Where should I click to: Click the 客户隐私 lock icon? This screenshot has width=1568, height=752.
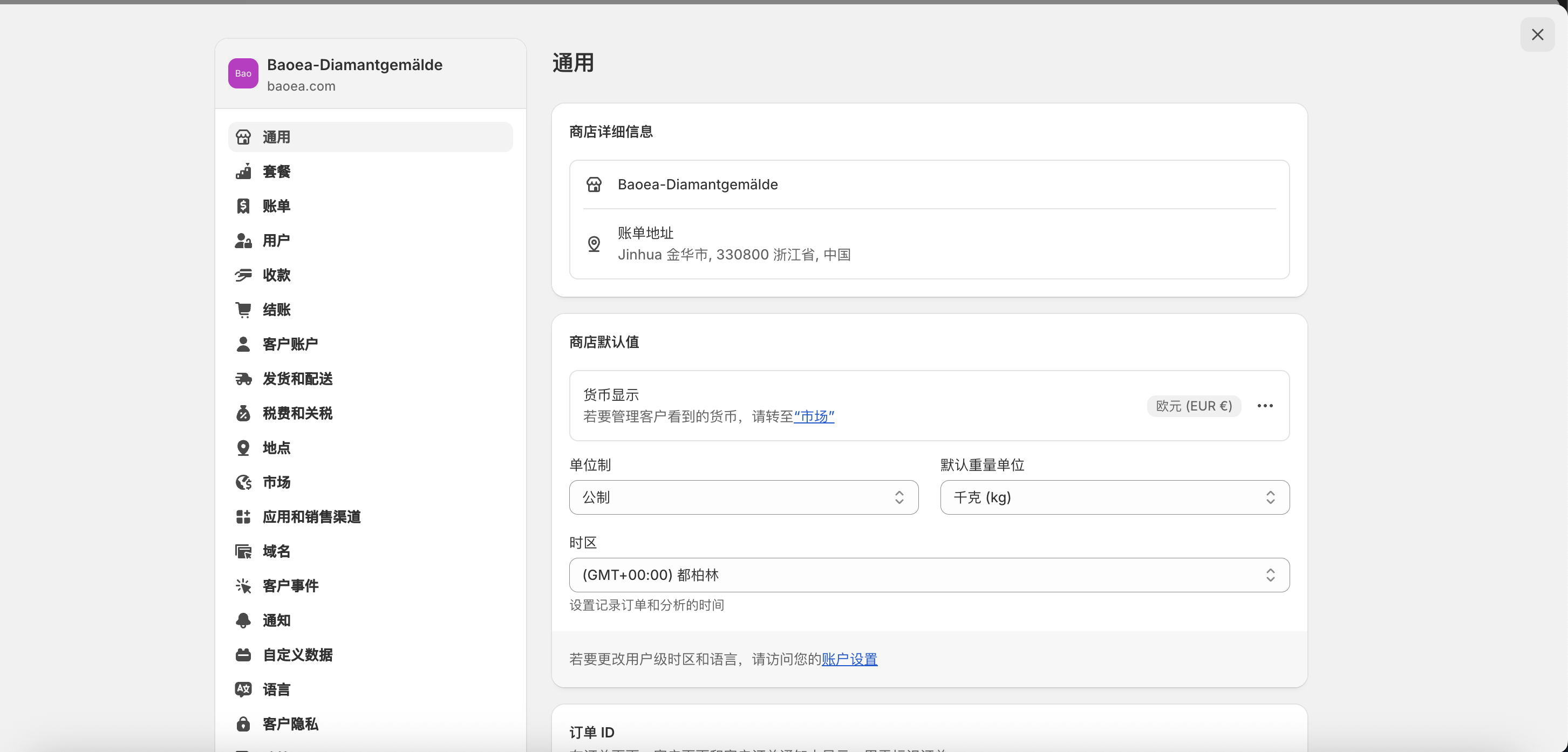point(243,724)
